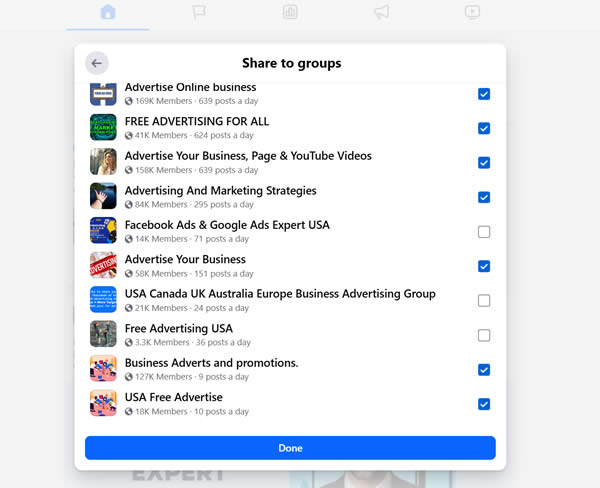Open the Ads megaphone tab in top bar
Screen dimensions: 600x488
coord(382,12)
